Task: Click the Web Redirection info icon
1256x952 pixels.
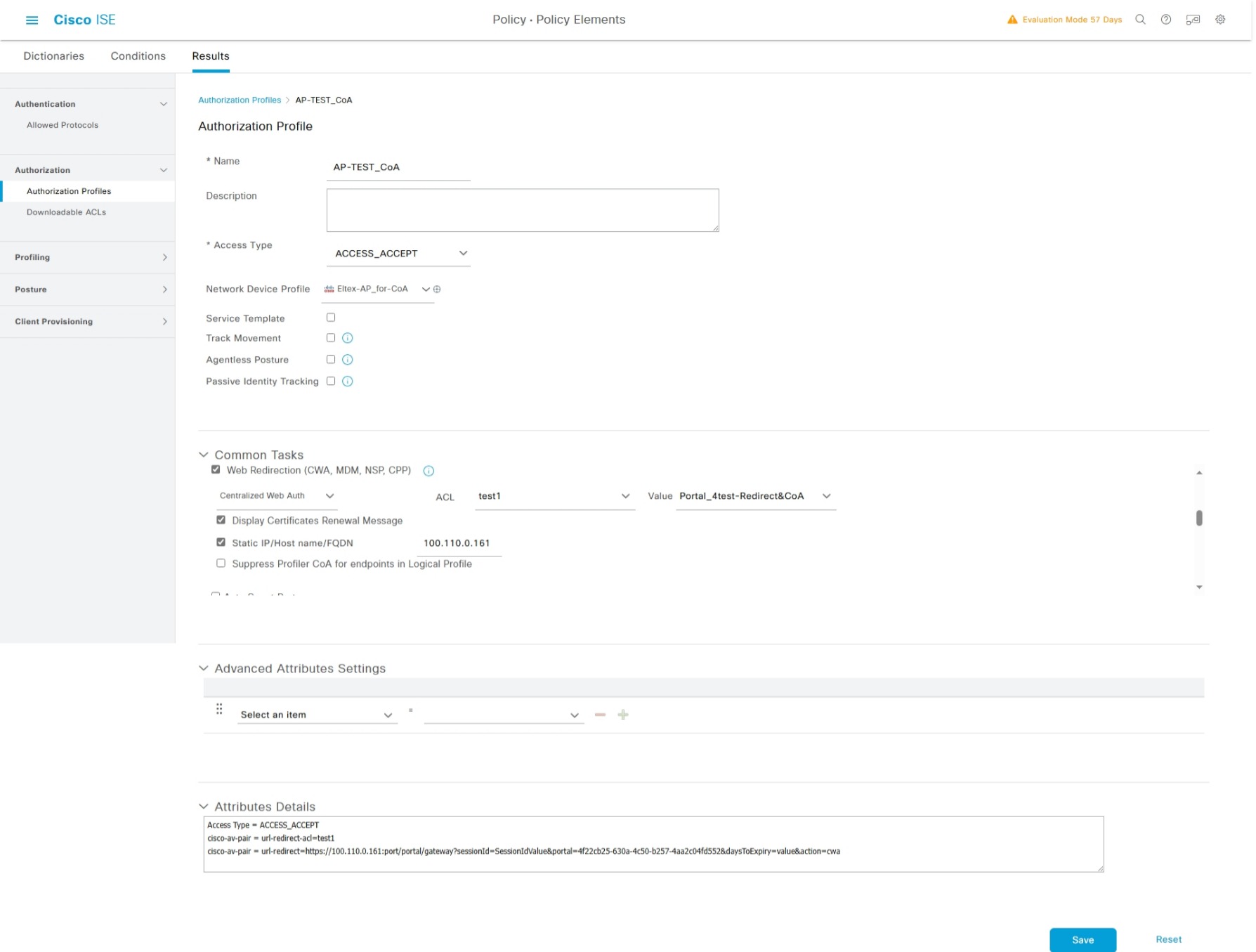Action: pos(429,471)
